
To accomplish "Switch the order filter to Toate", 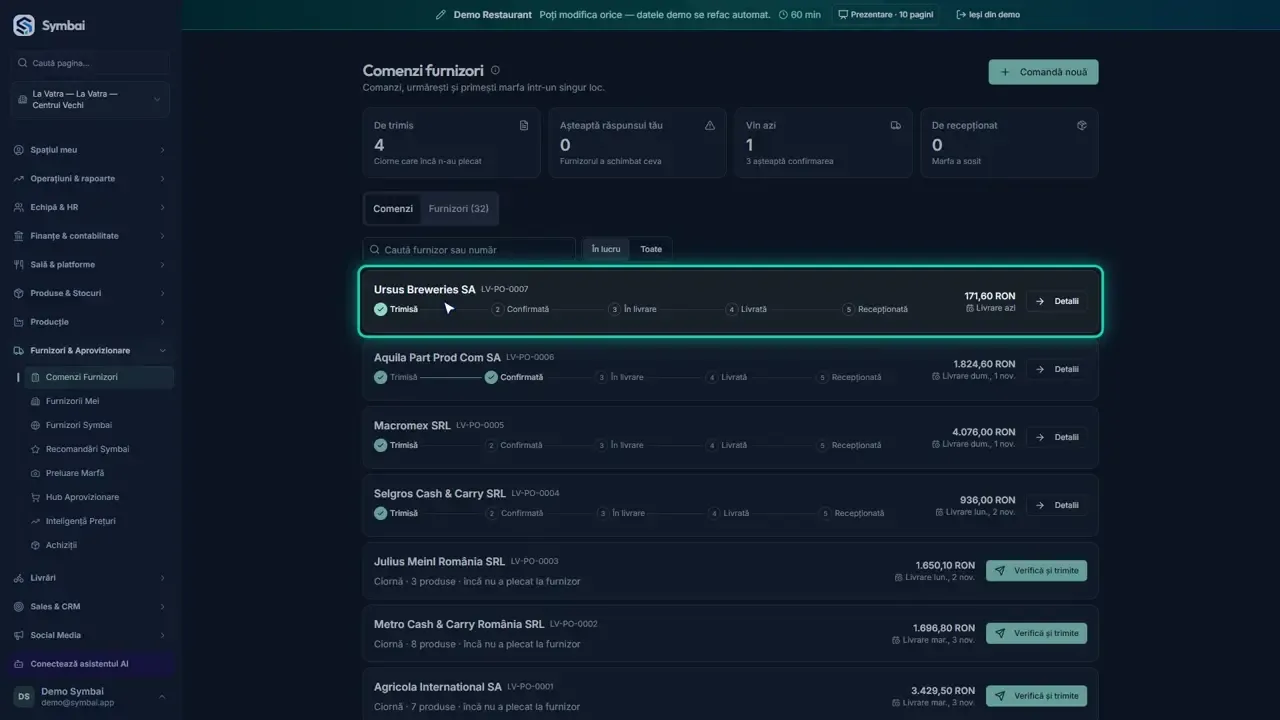I will (651, 249).
